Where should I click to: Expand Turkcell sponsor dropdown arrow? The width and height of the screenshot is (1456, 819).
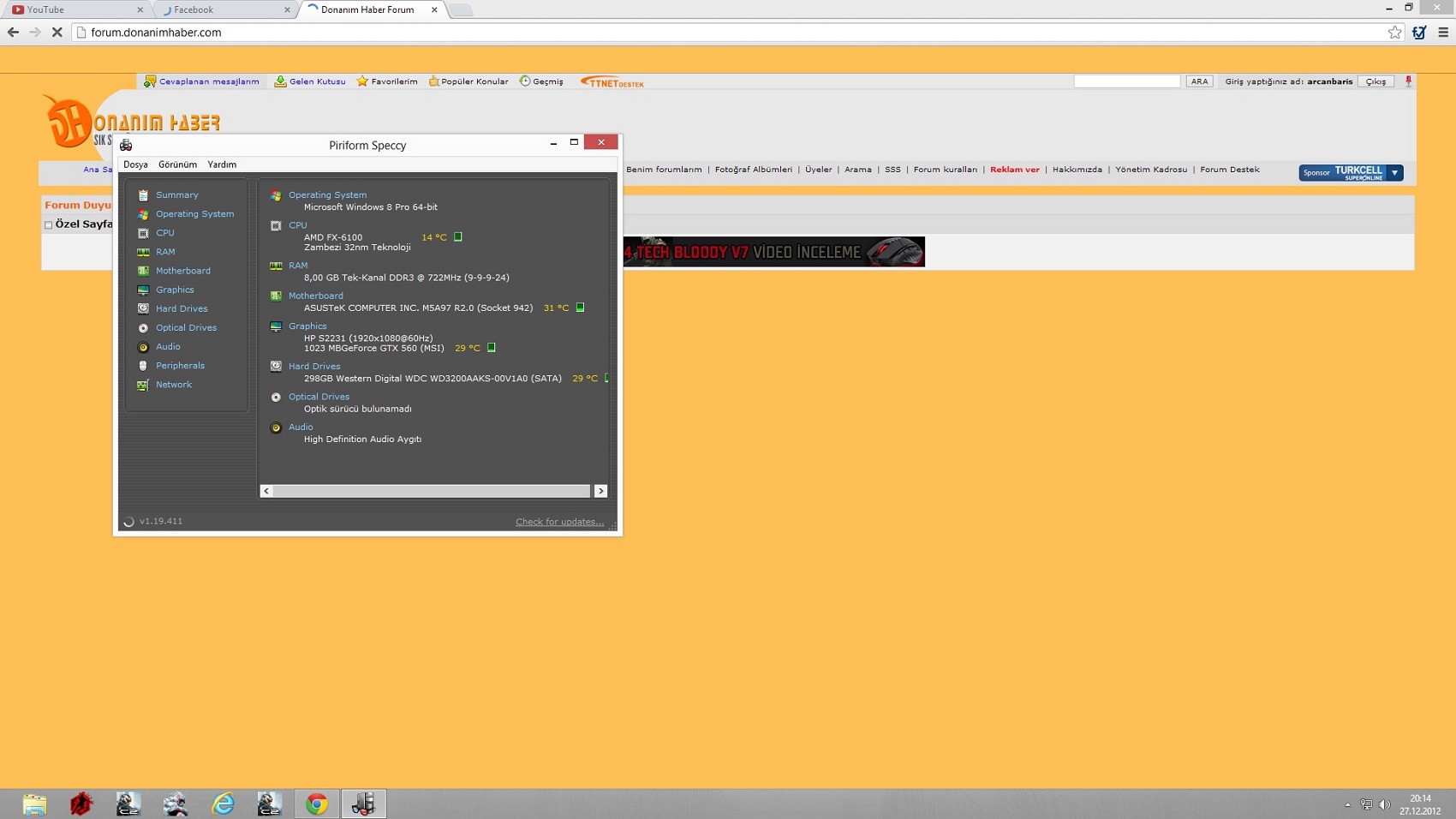[1395, 172]
